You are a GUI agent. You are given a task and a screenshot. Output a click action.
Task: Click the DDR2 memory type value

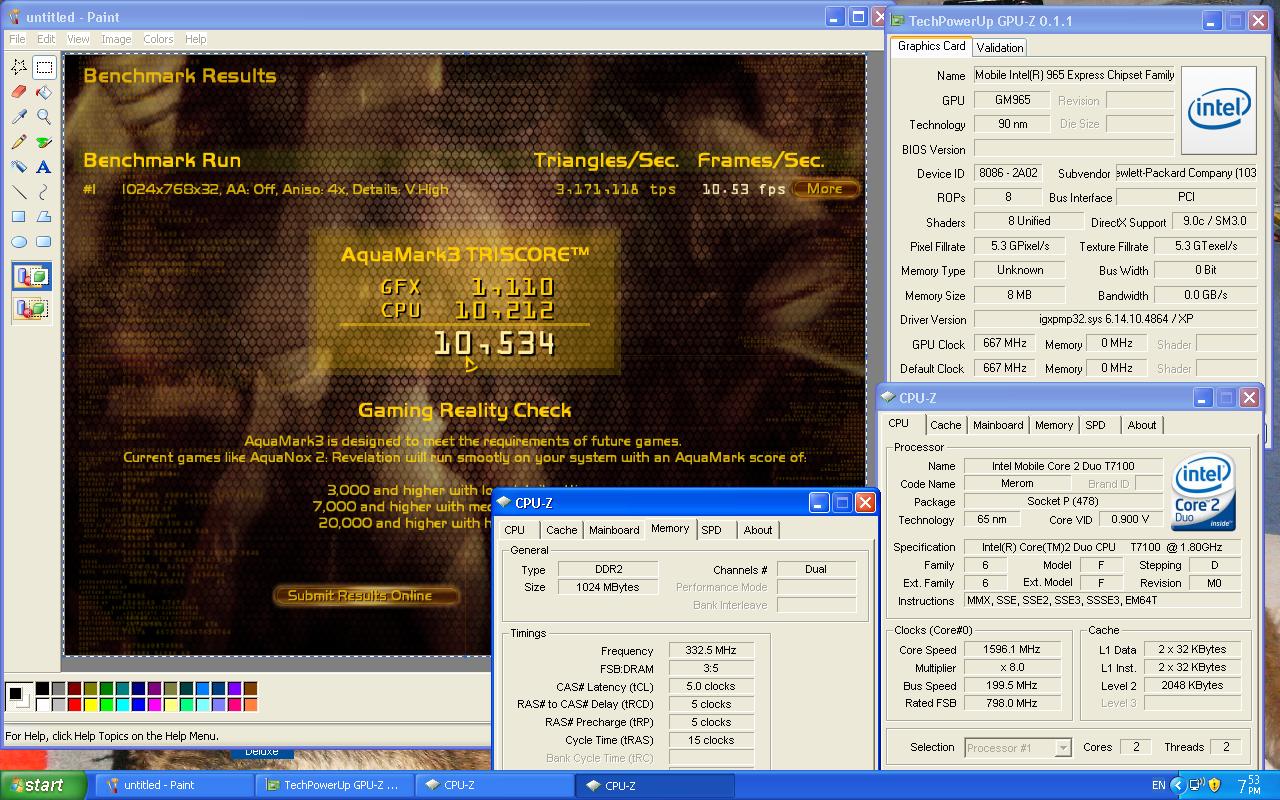coord(608,569)
